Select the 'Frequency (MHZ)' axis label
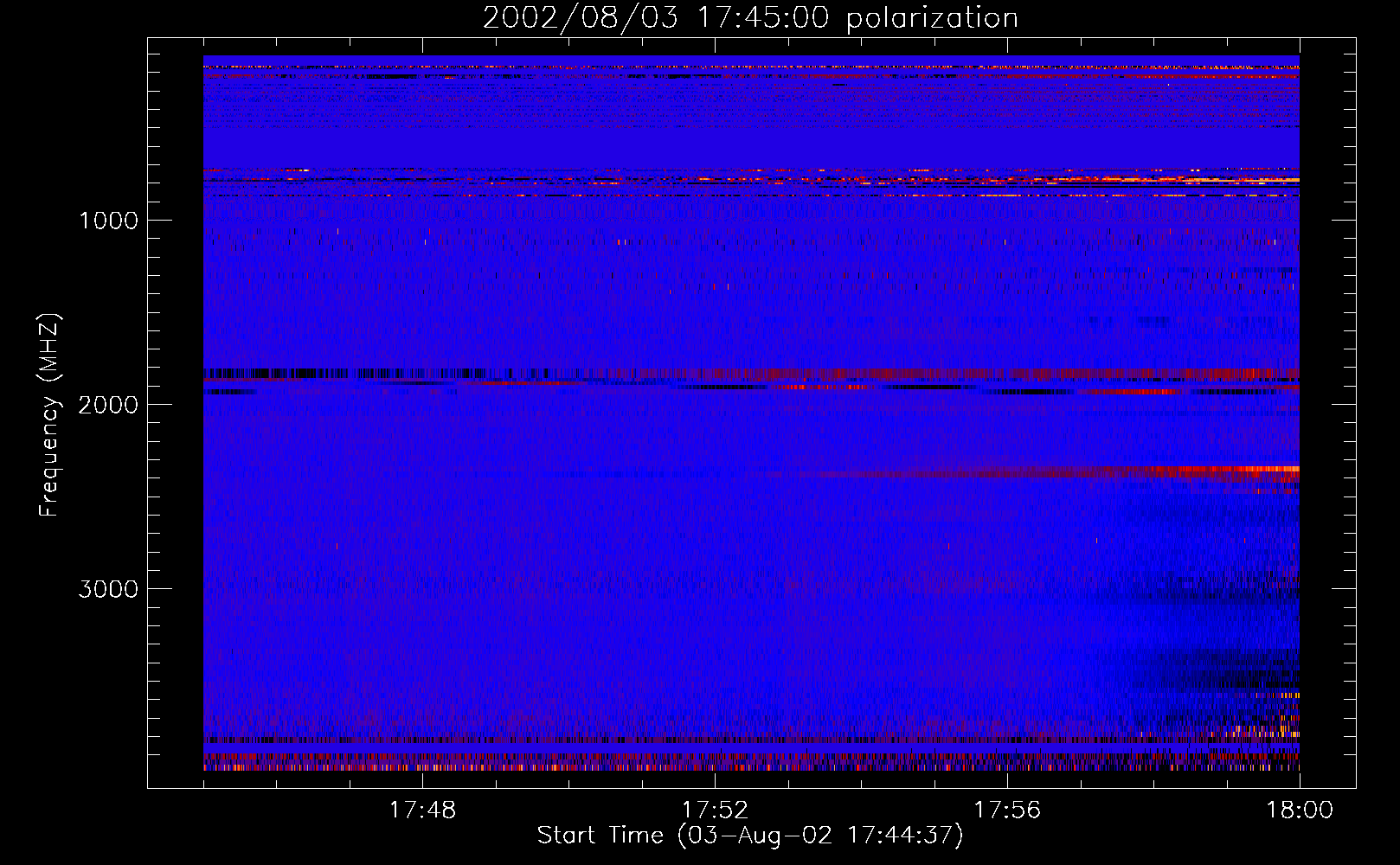This screenshot has height=865, width=1400. click(x=50, y=415)
